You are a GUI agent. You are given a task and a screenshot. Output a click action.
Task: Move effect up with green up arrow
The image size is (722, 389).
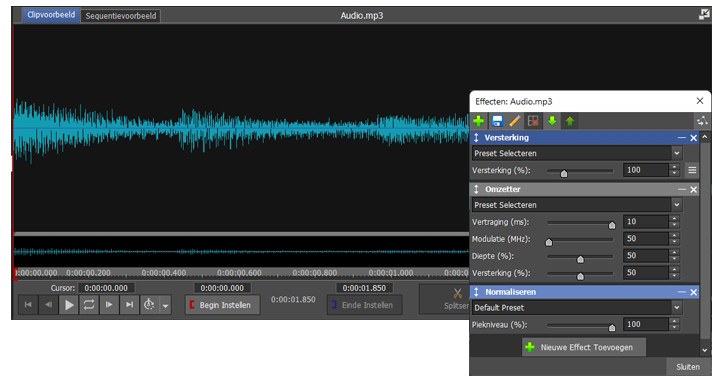[x=570, y=121]
